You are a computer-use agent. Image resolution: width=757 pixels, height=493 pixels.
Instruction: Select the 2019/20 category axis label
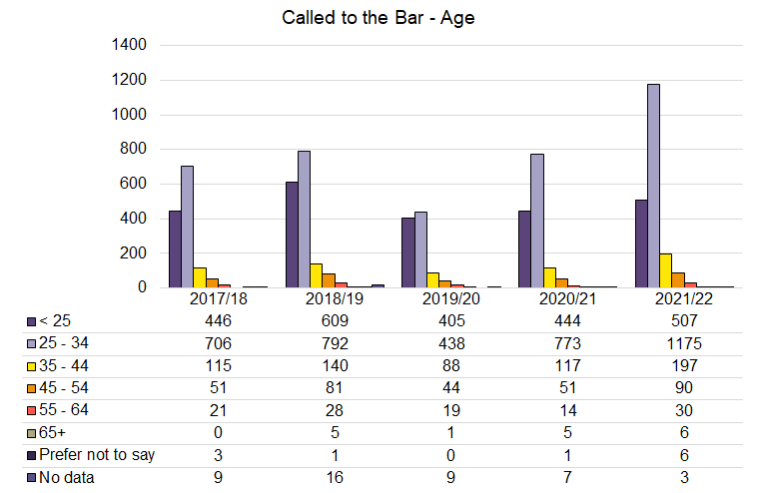pyautogui.click(x=451, y=299)
